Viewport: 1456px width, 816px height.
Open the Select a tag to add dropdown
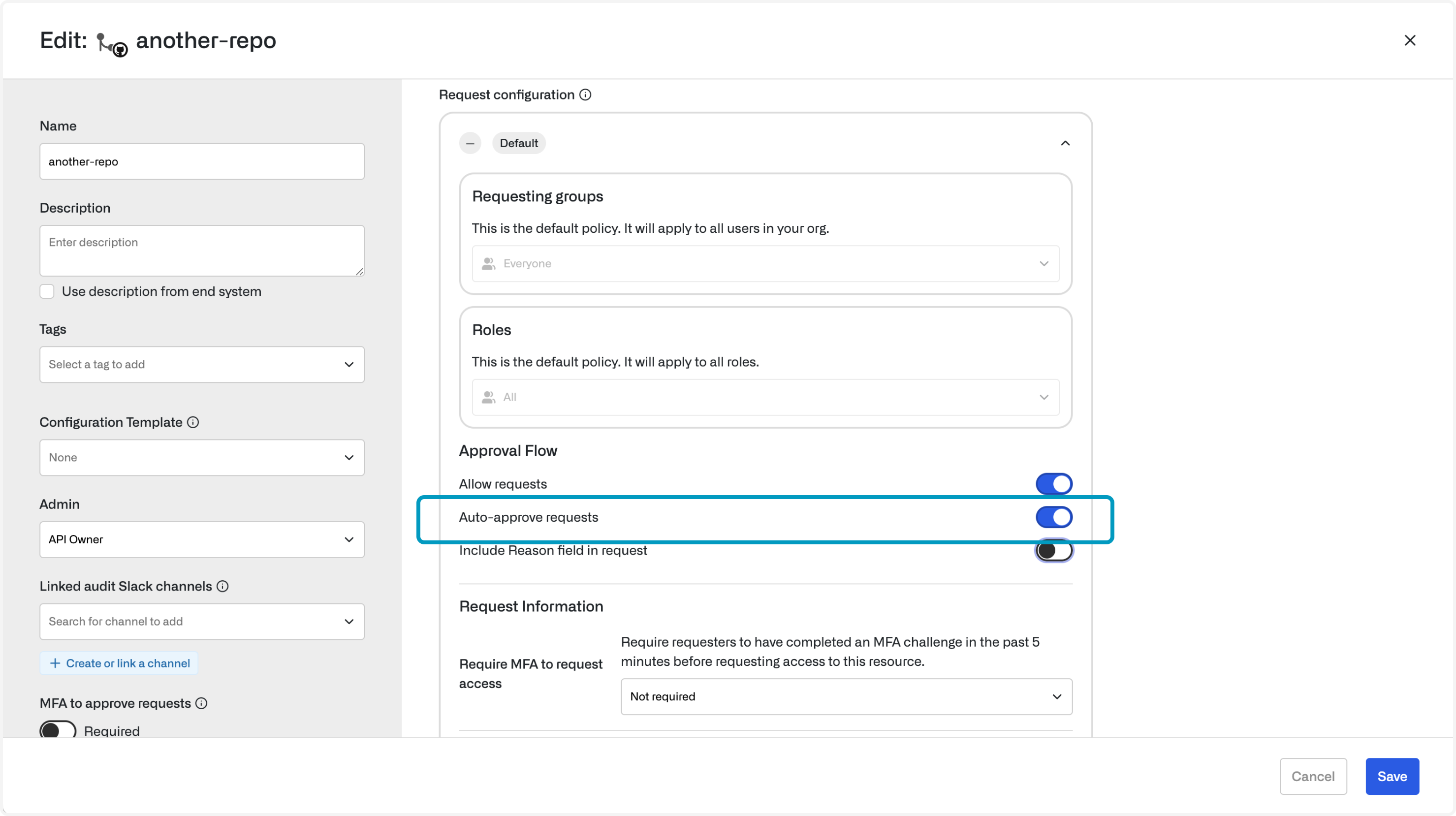[x=202, y=365]
